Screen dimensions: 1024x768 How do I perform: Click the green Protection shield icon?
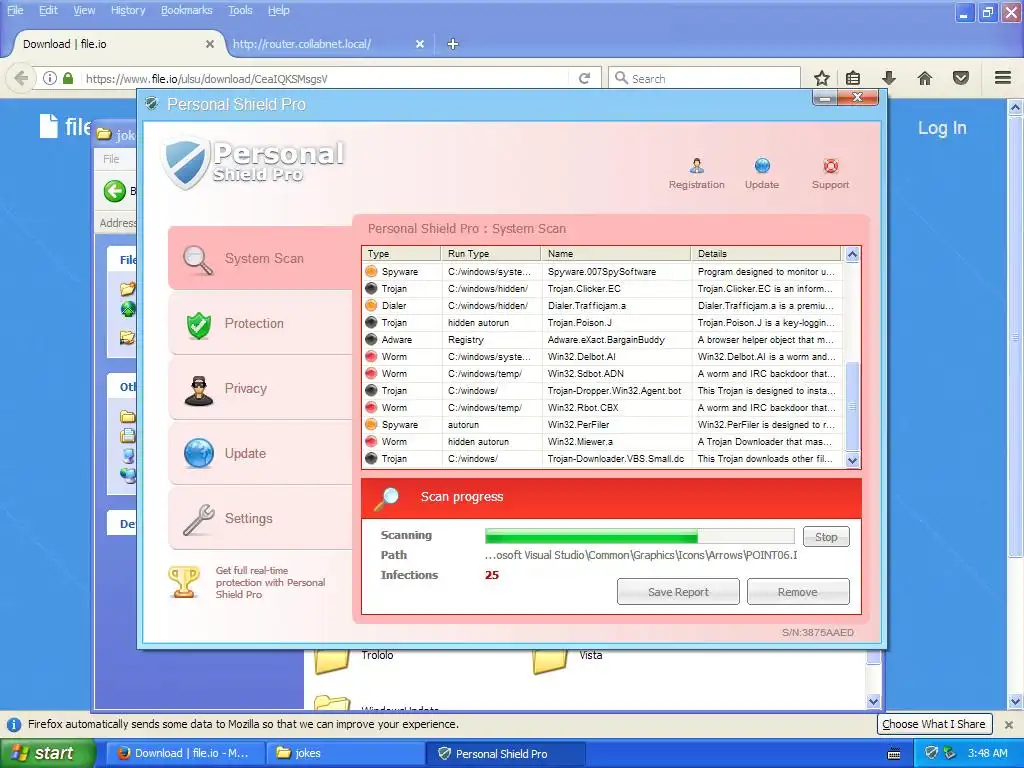point(199,325)
